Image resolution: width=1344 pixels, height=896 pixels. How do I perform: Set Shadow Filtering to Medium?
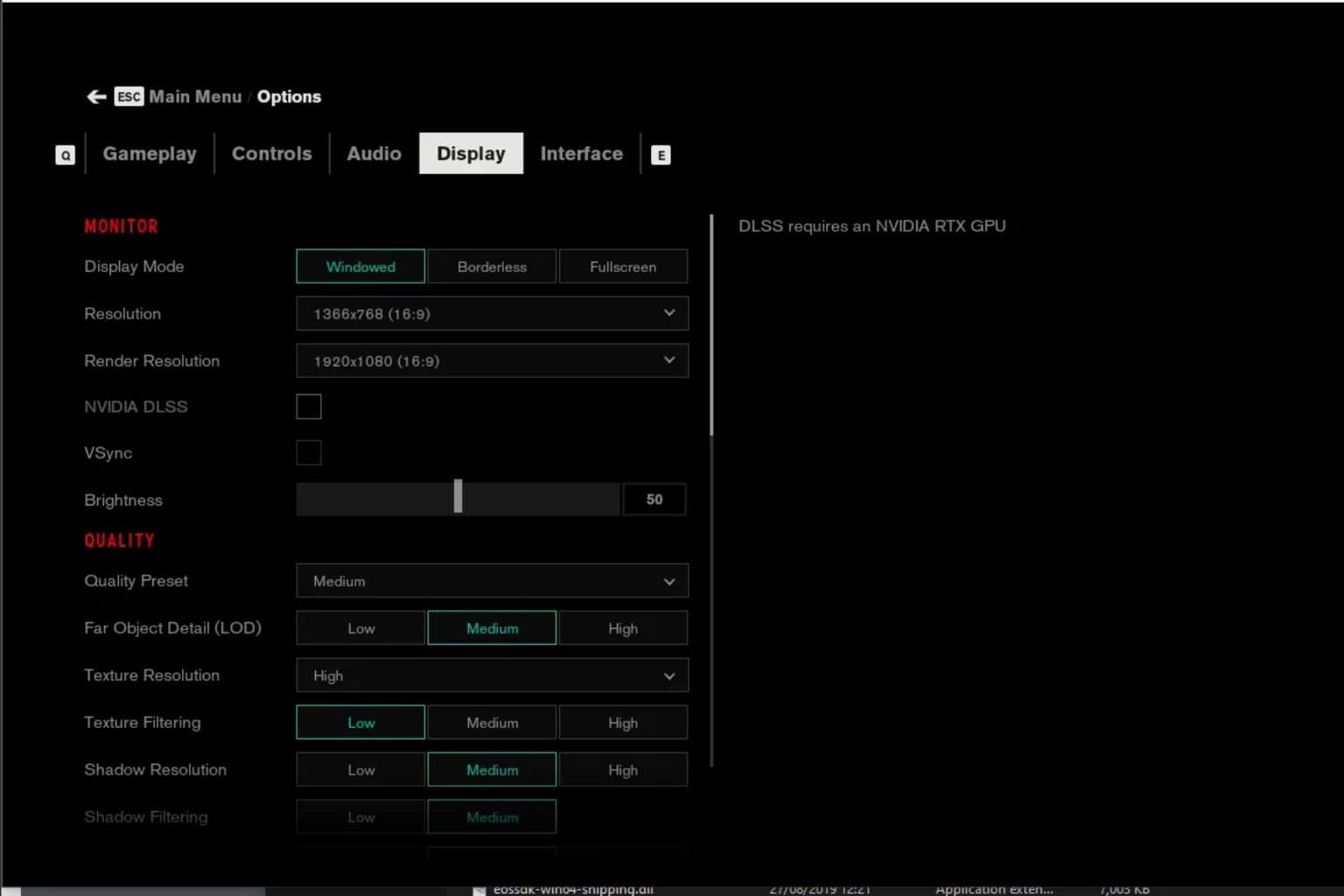(492, 817)
